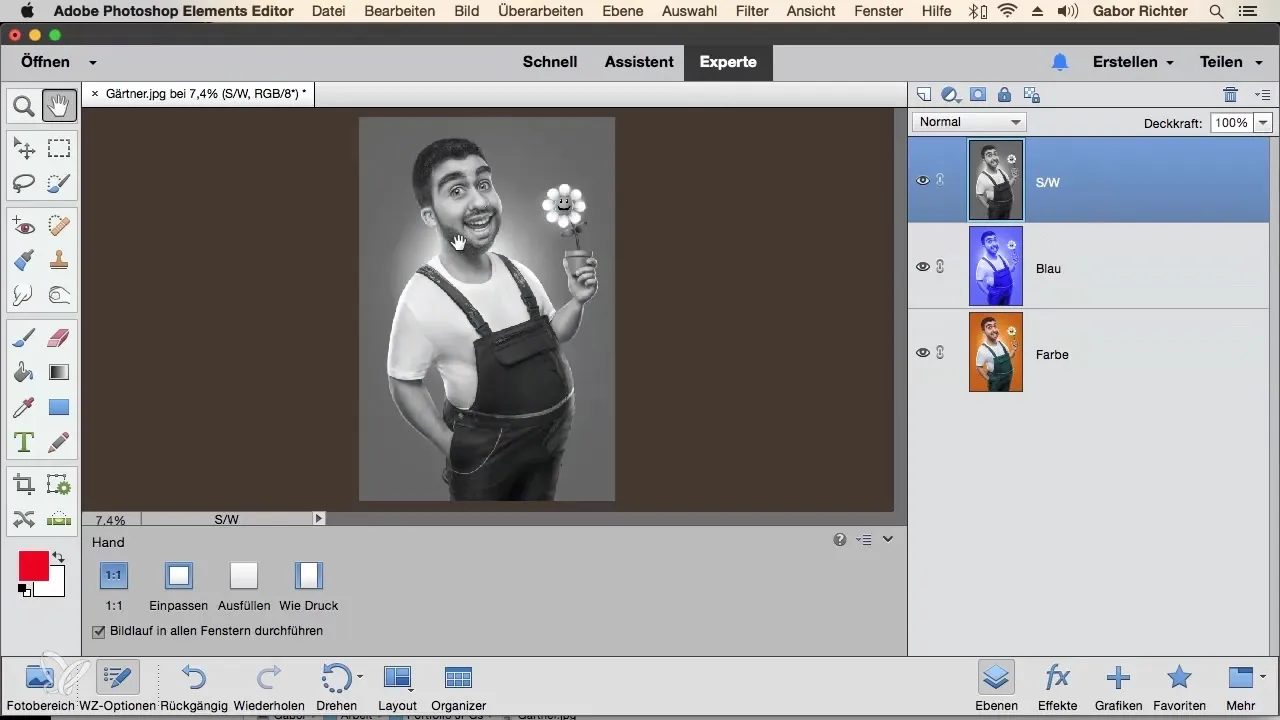Select the Eraser tool
Image resolution: width=1280 pixels, height=720 pixels.
[x=59, y=339]
